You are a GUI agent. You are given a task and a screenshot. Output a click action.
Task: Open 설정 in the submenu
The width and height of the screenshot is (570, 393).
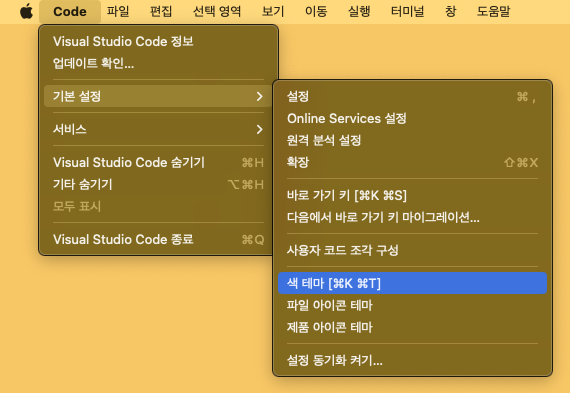(412, 97)
